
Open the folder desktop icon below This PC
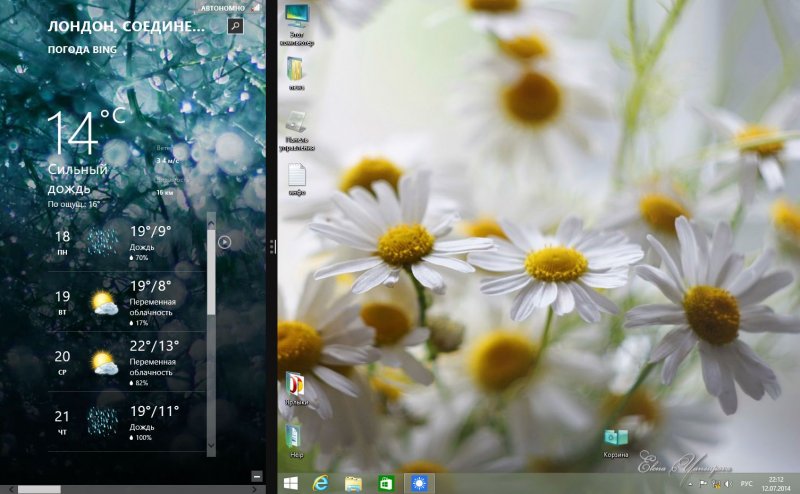click(x=296, y=74)
